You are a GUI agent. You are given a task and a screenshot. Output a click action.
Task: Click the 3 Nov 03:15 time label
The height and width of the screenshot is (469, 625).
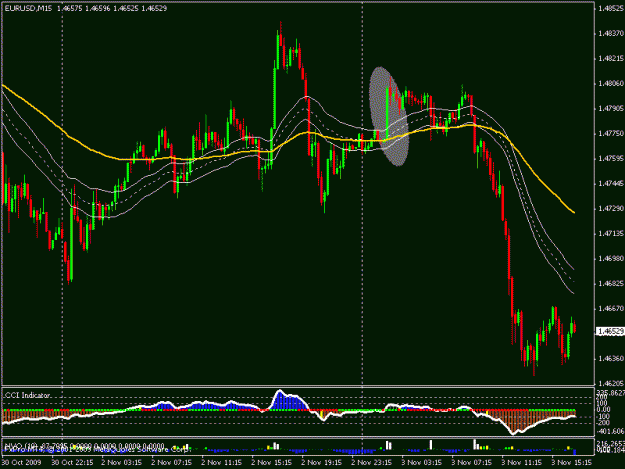tap(422, 463)
